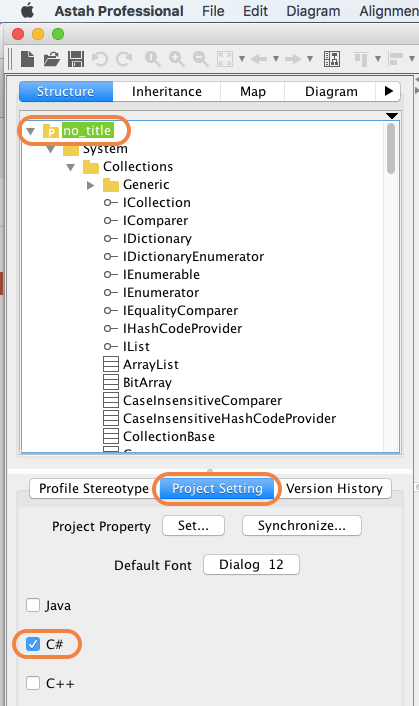The image size is (419, 706).
Task: Select CaseInsensitiveComparer in the tree
Action: pyautogui.click(x=203, y=400)
